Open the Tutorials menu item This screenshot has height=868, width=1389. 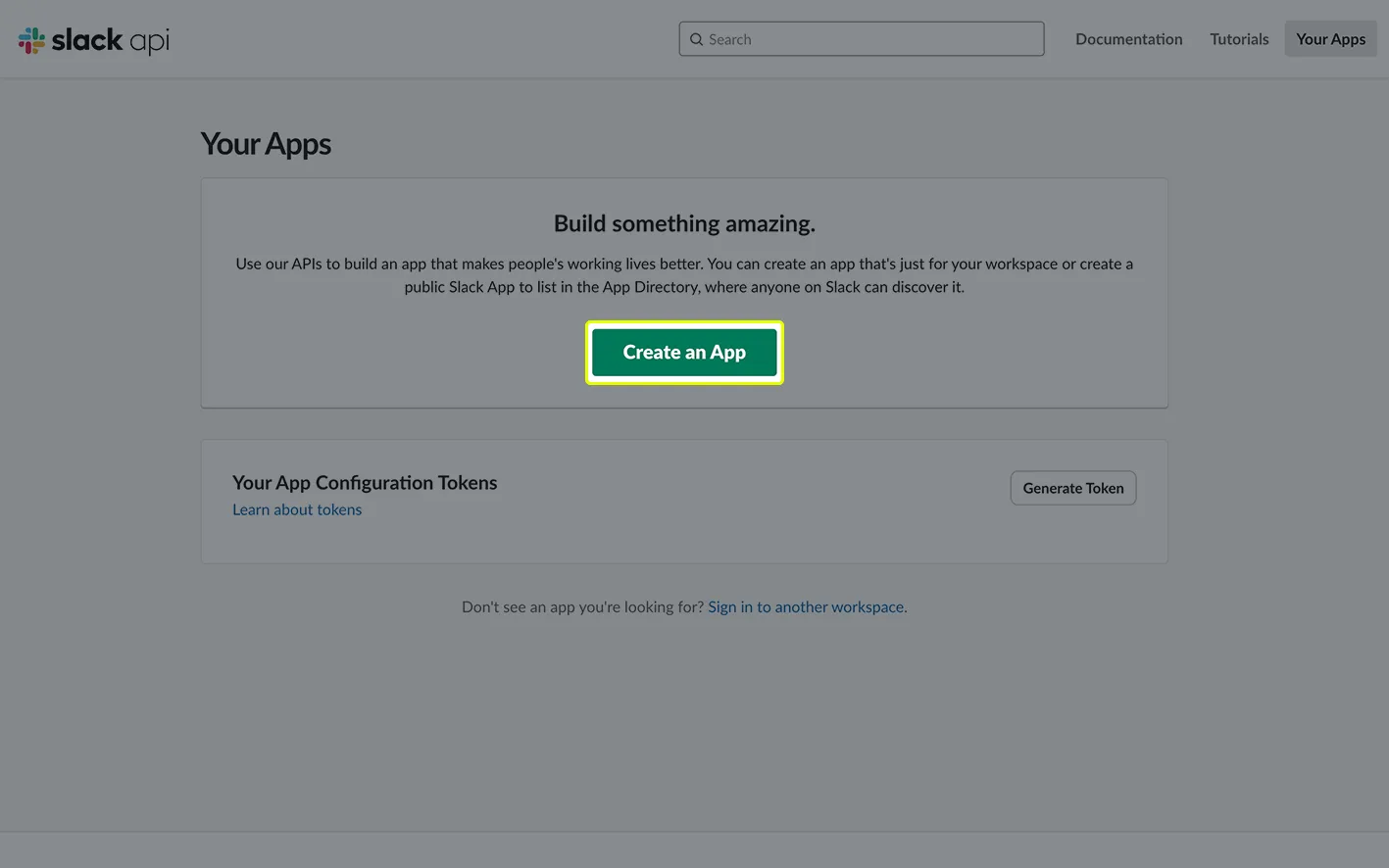tap(1239, 39)
